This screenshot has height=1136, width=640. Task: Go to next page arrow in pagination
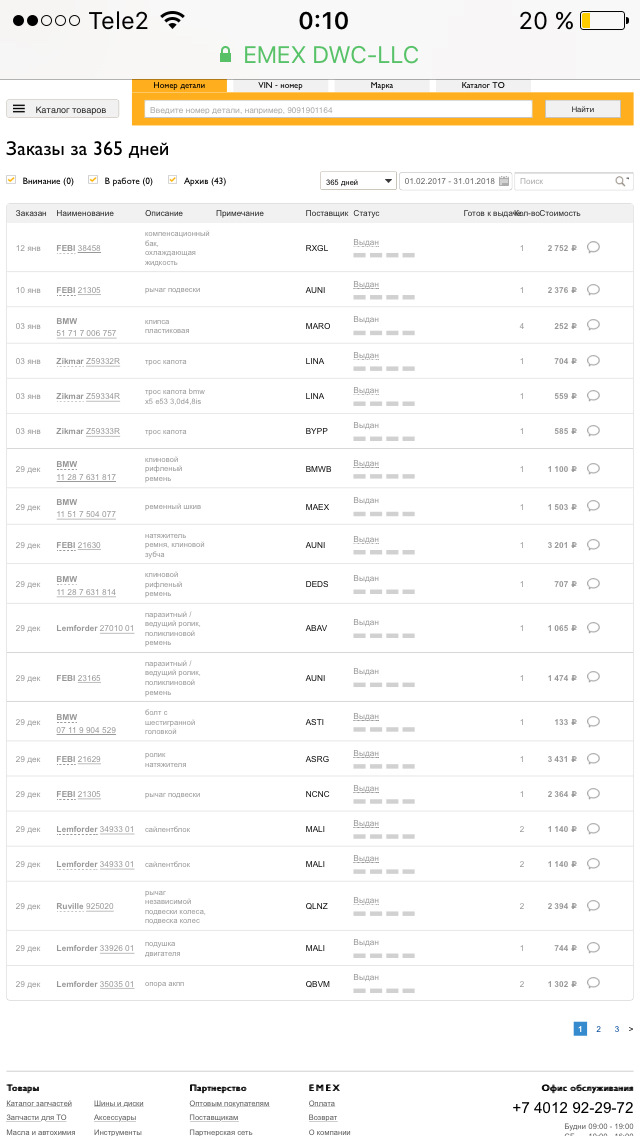[630, 1028]
